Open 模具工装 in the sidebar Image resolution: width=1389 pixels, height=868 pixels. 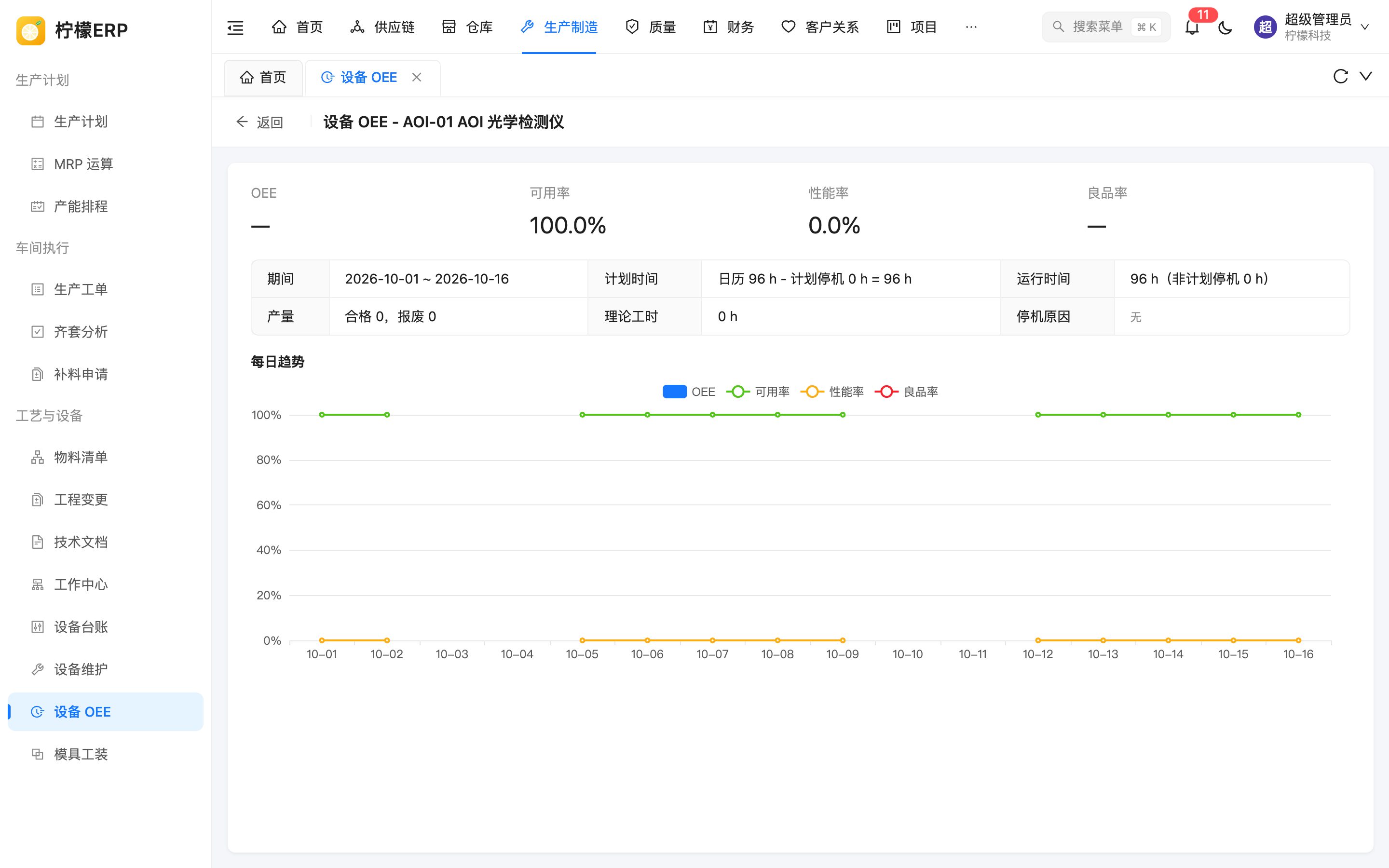pos(106,754)
